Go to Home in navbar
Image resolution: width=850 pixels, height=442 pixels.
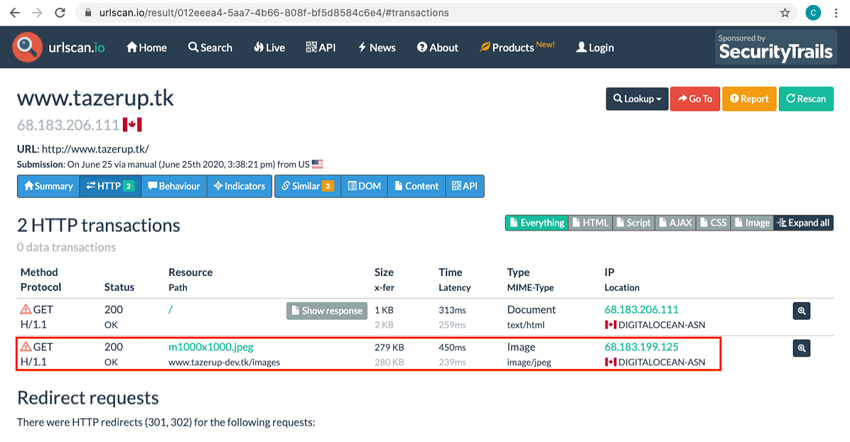[x=146, y=48]
